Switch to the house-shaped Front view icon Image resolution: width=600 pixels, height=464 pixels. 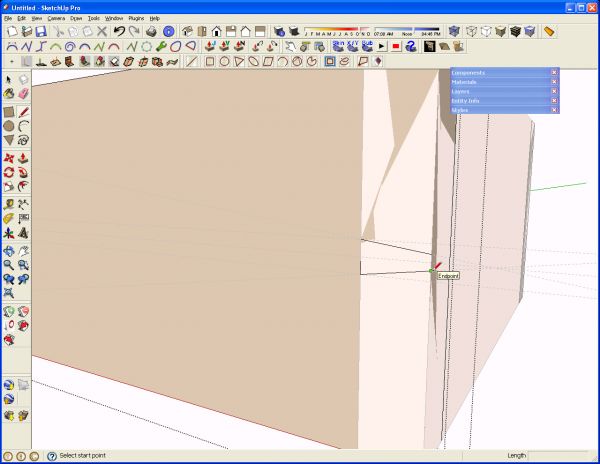click(x=216, y=31)
